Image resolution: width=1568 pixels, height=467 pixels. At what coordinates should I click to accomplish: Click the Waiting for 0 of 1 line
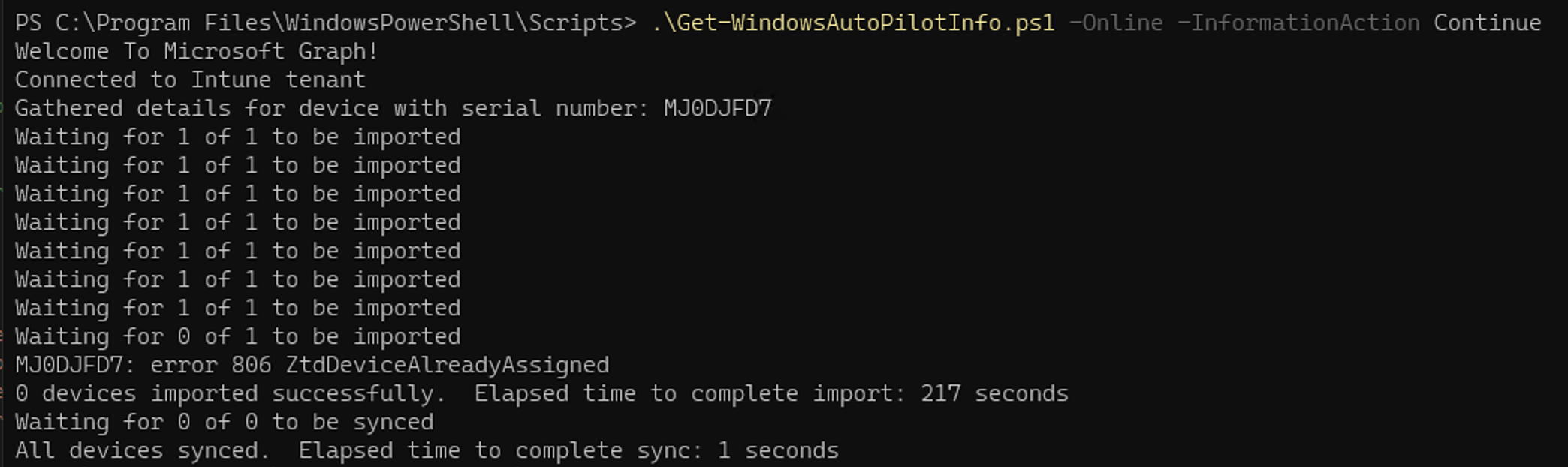pos(237,336)
